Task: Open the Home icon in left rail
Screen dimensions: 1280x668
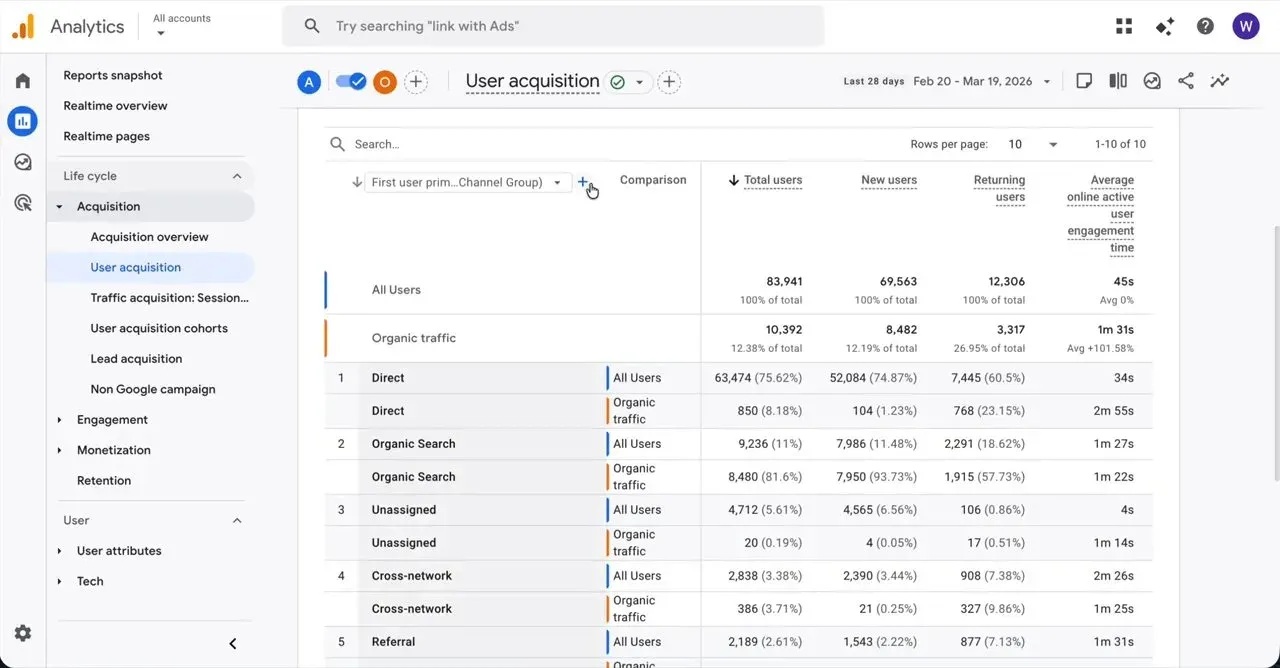Action: [x=23, y=81]
